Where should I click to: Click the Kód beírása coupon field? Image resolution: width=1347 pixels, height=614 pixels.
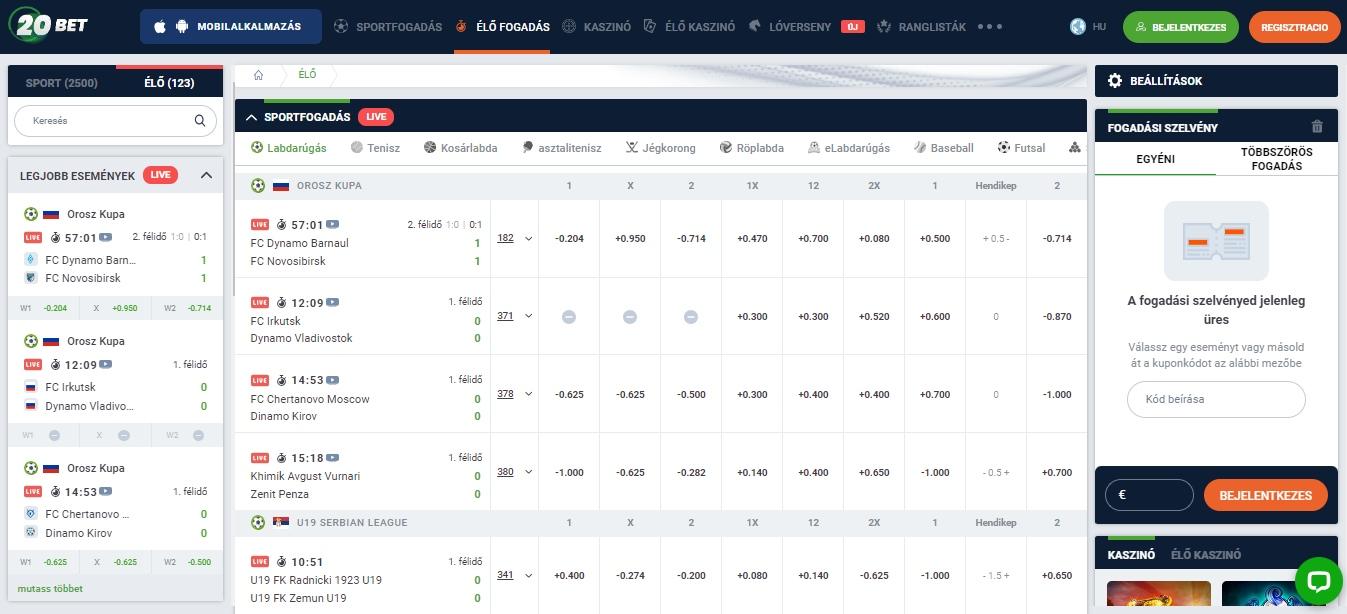click(x=1216, y=399)
